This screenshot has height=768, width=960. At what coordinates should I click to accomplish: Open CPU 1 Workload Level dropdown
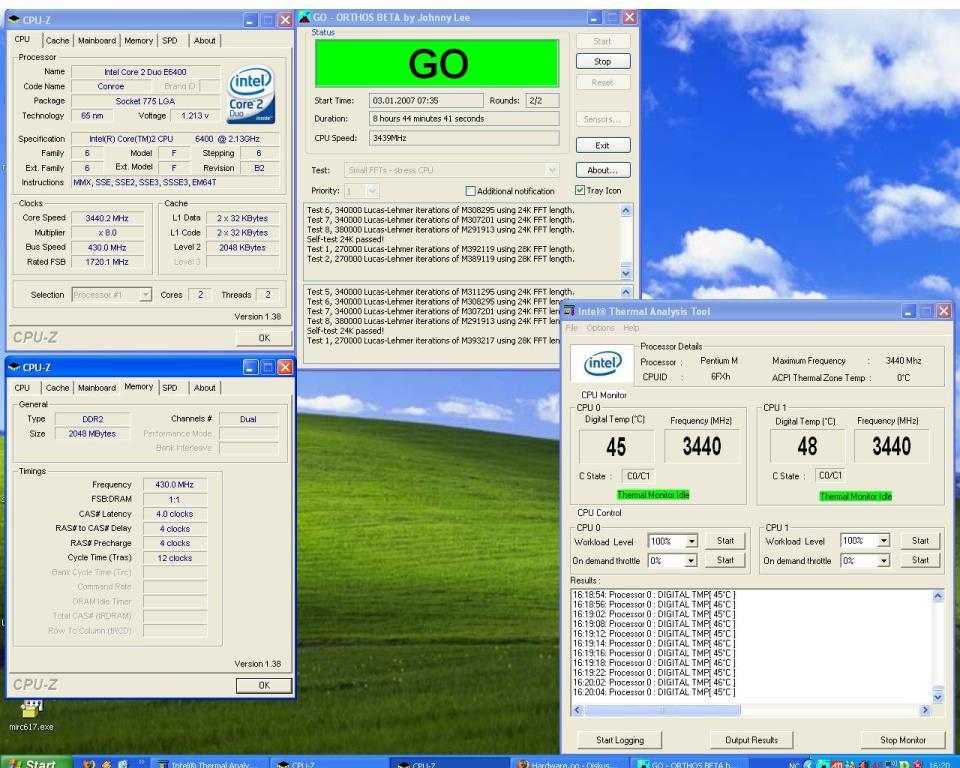coord(883,541)
